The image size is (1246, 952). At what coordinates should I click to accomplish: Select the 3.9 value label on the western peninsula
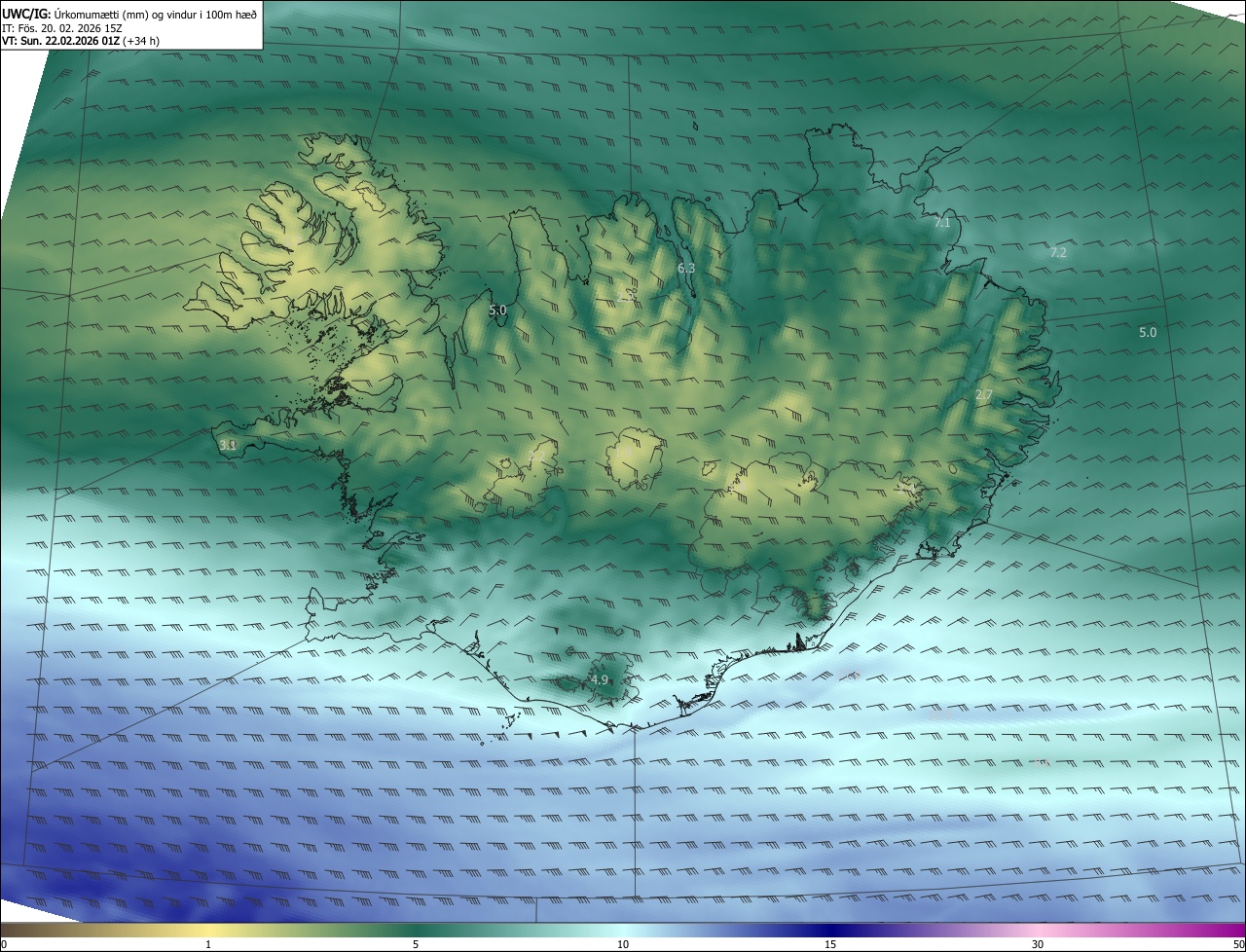[x=228, y=445]
